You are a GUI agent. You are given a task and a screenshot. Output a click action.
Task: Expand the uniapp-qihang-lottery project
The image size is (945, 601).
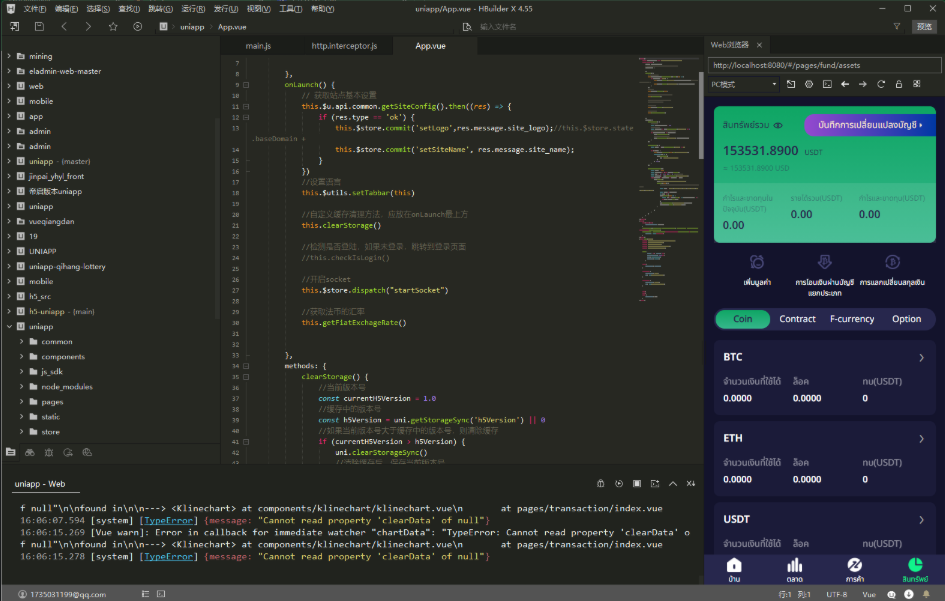9,266
